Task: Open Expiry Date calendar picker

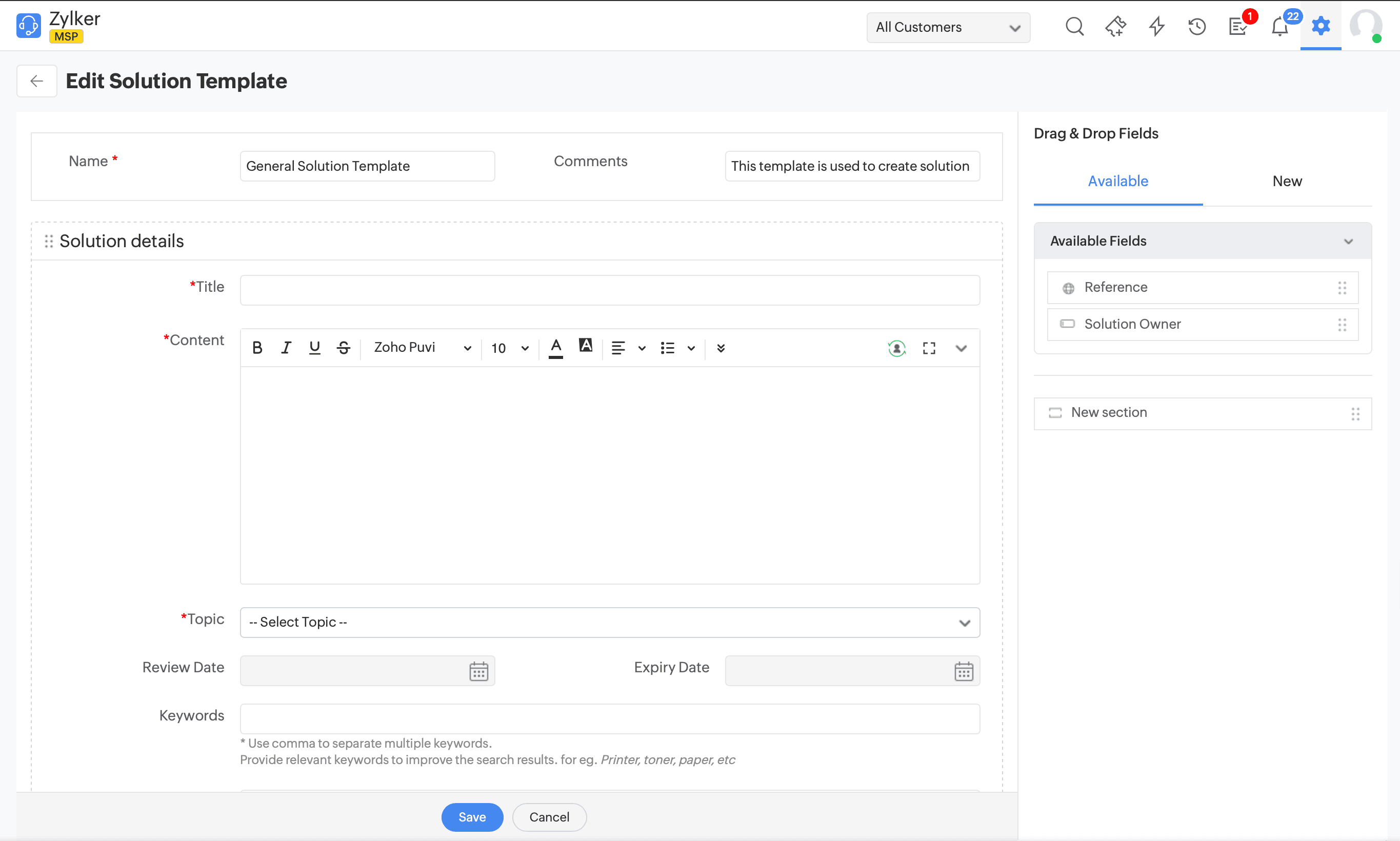Action: click(963, 671)
